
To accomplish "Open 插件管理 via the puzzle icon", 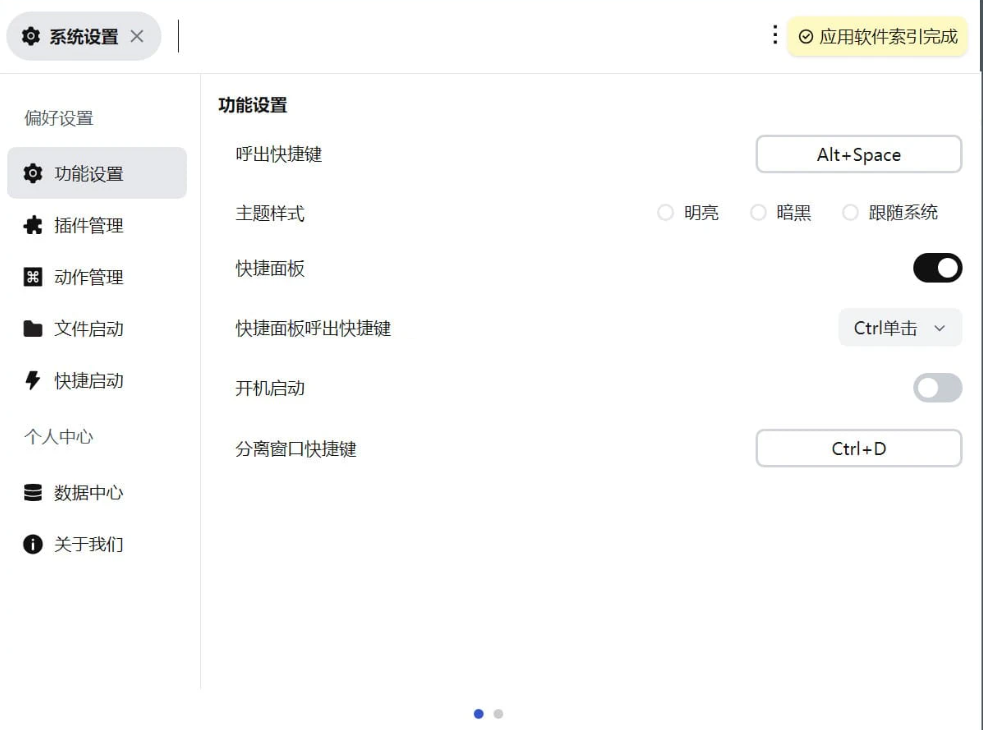I will (32, 225).
